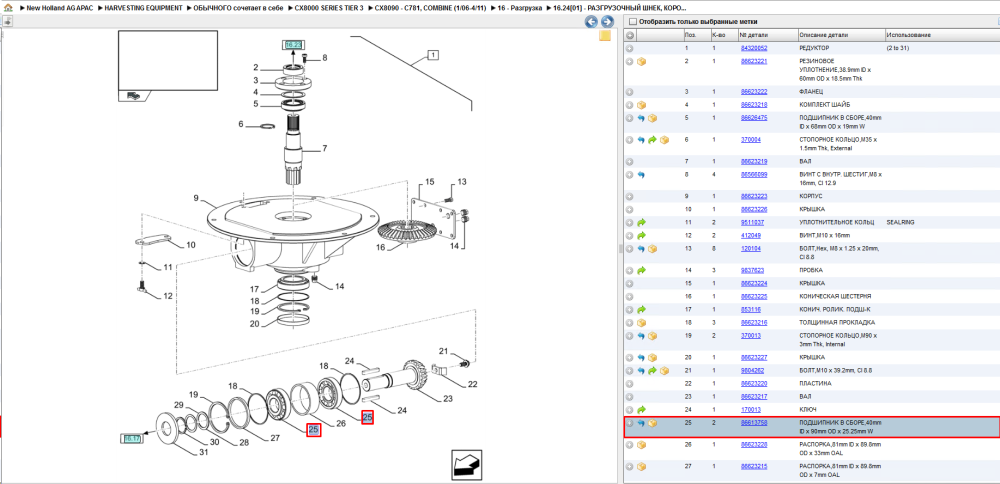Click blue supersession arrow for part 86626475
The height and width of the screenshot is (484, 1000).
pyautogui.click(x=641, y=118)
